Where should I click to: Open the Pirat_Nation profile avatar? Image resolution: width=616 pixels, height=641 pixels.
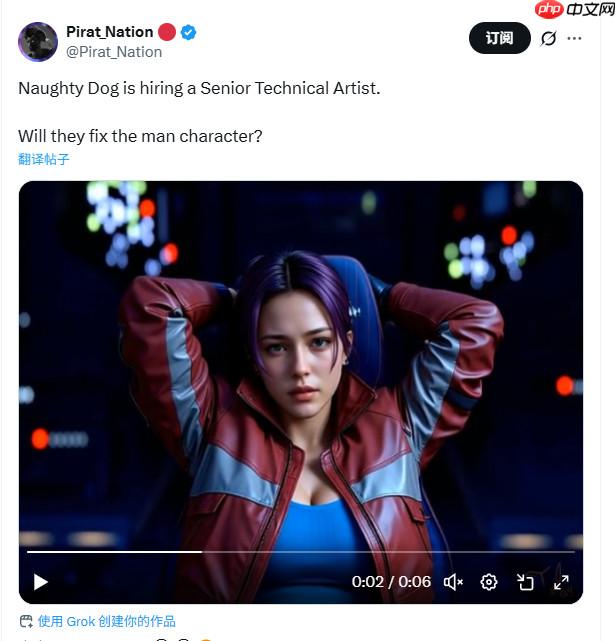coord(38,41)
